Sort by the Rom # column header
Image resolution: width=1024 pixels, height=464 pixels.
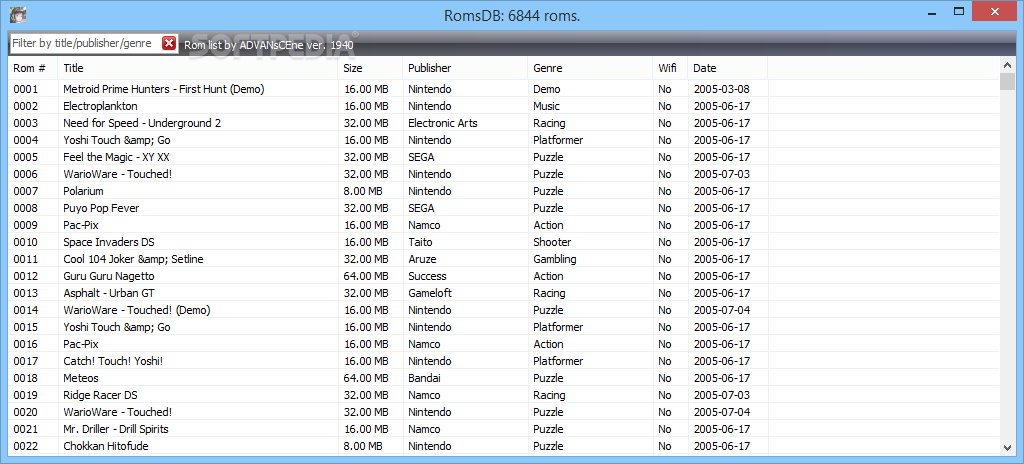(x=33, y=68)
